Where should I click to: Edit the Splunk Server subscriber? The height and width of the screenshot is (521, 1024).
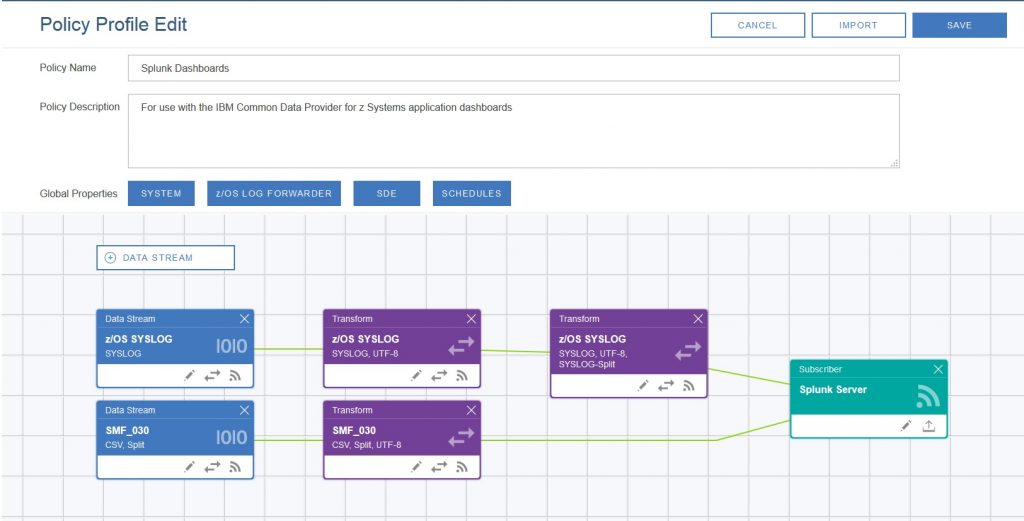pyautogui.click(x=906, y=426)
